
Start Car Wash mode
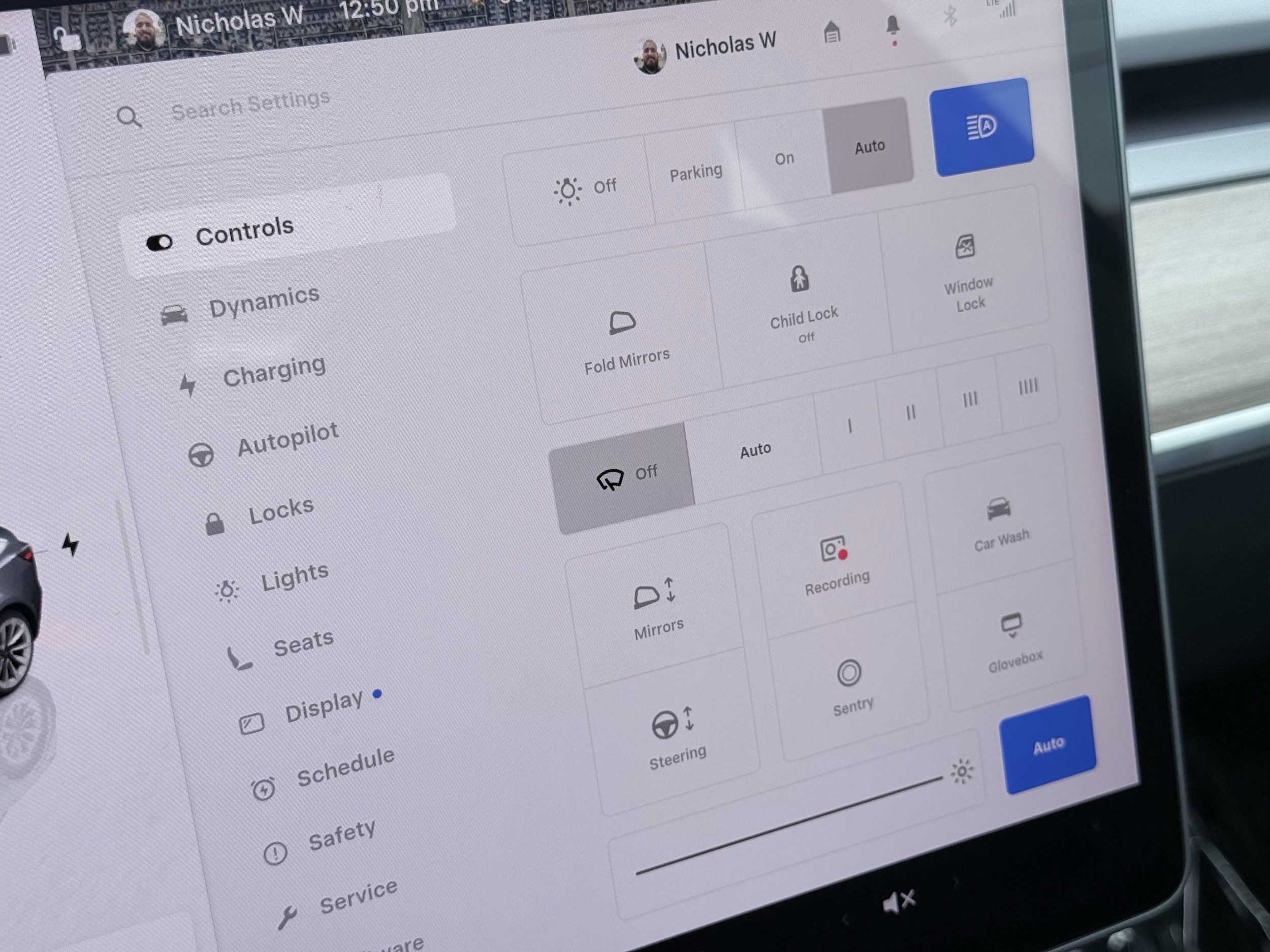point(1000,523)
